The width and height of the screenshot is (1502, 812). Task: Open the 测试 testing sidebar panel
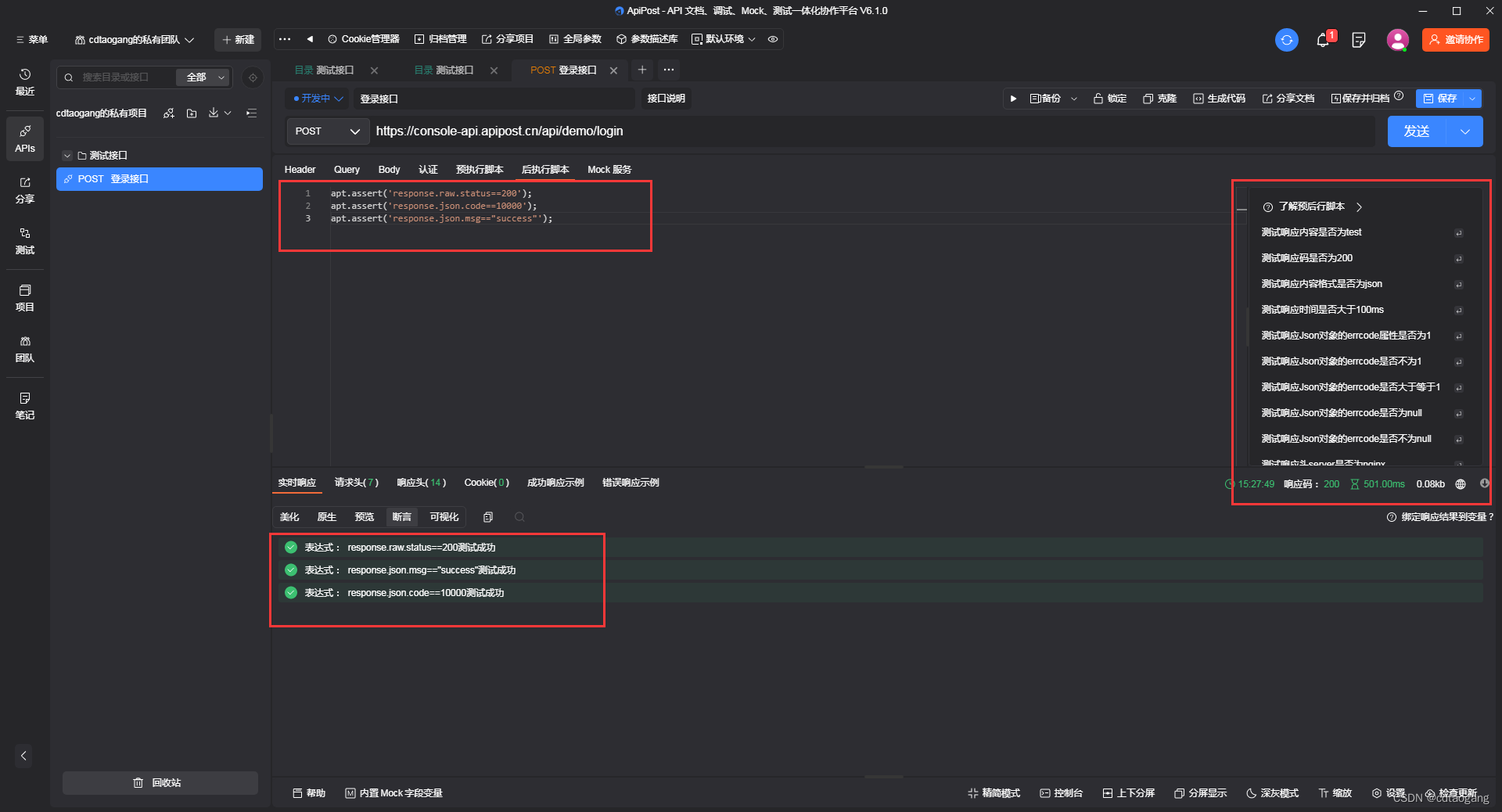[25, 241]
